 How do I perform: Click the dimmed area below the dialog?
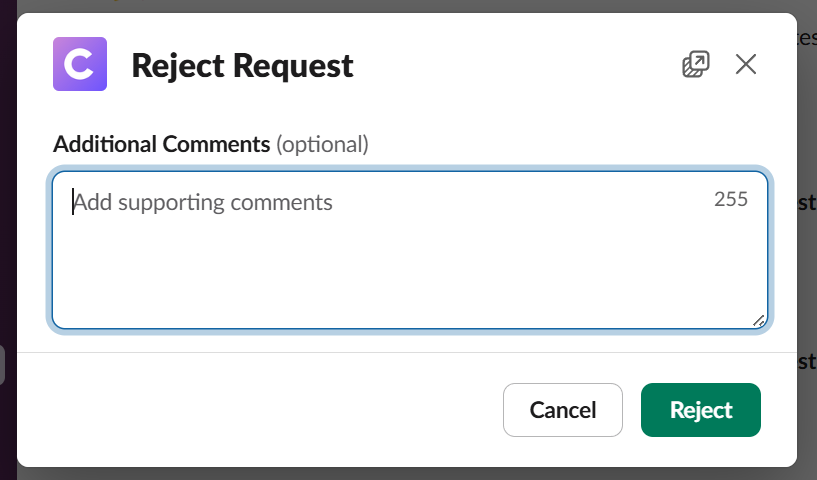[x=400, y=473]
